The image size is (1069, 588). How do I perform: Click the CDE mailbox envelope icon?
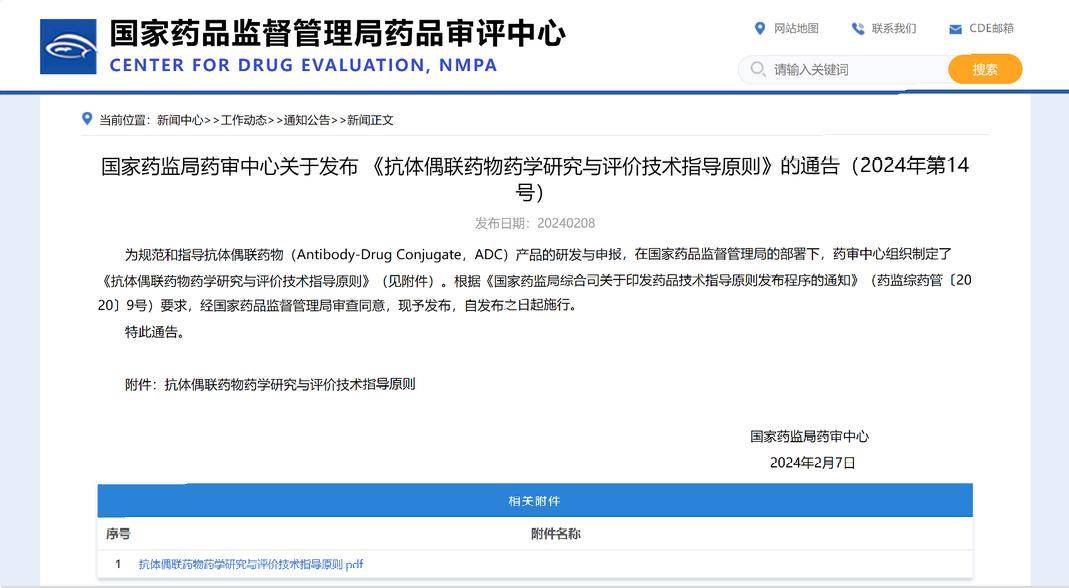(955, 29)
